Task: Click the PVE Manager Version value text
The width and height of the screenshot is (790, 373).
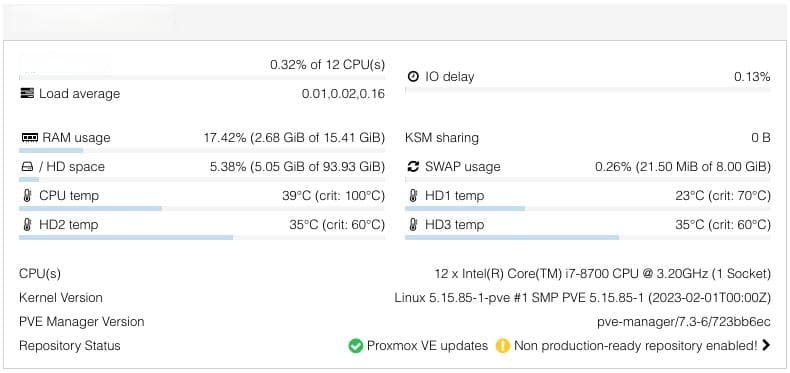Action: [x=684, y=322]
